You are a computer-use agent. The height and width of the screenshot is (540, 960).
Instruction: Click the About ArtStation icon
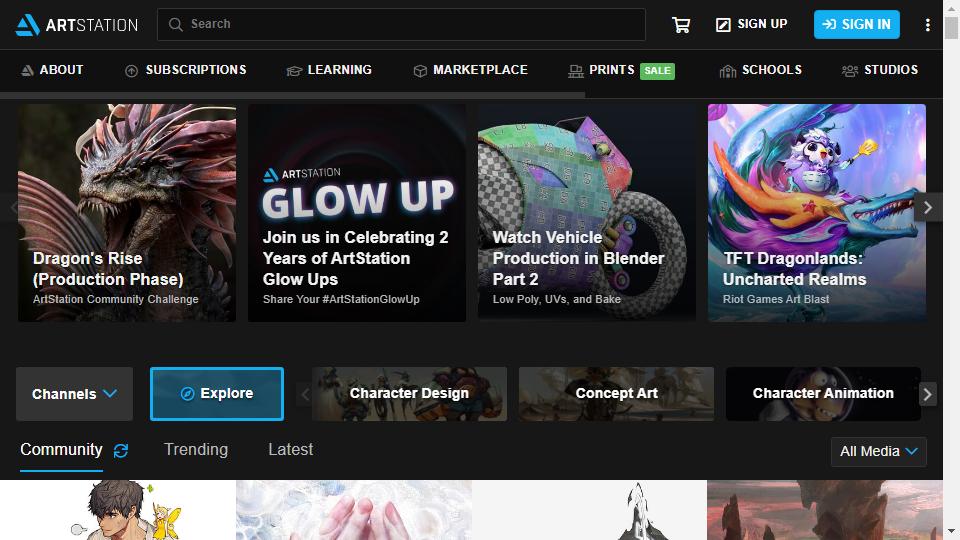click(27, 70)
